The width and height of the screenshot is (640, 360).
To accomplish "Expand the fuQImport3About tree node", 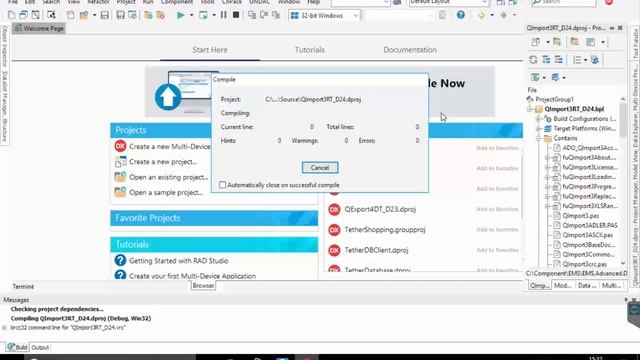I will pyautogui.click(x=547, y=158).
